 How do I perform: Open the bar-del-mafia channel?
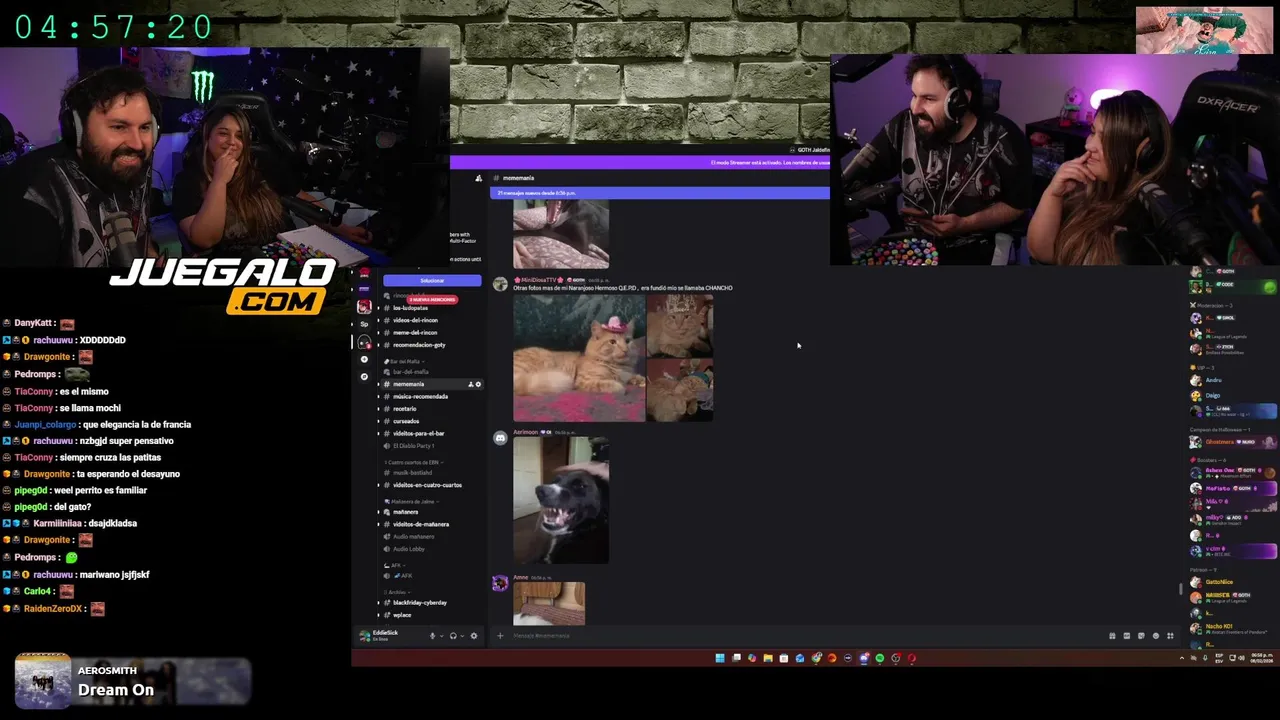click(410, 372)
